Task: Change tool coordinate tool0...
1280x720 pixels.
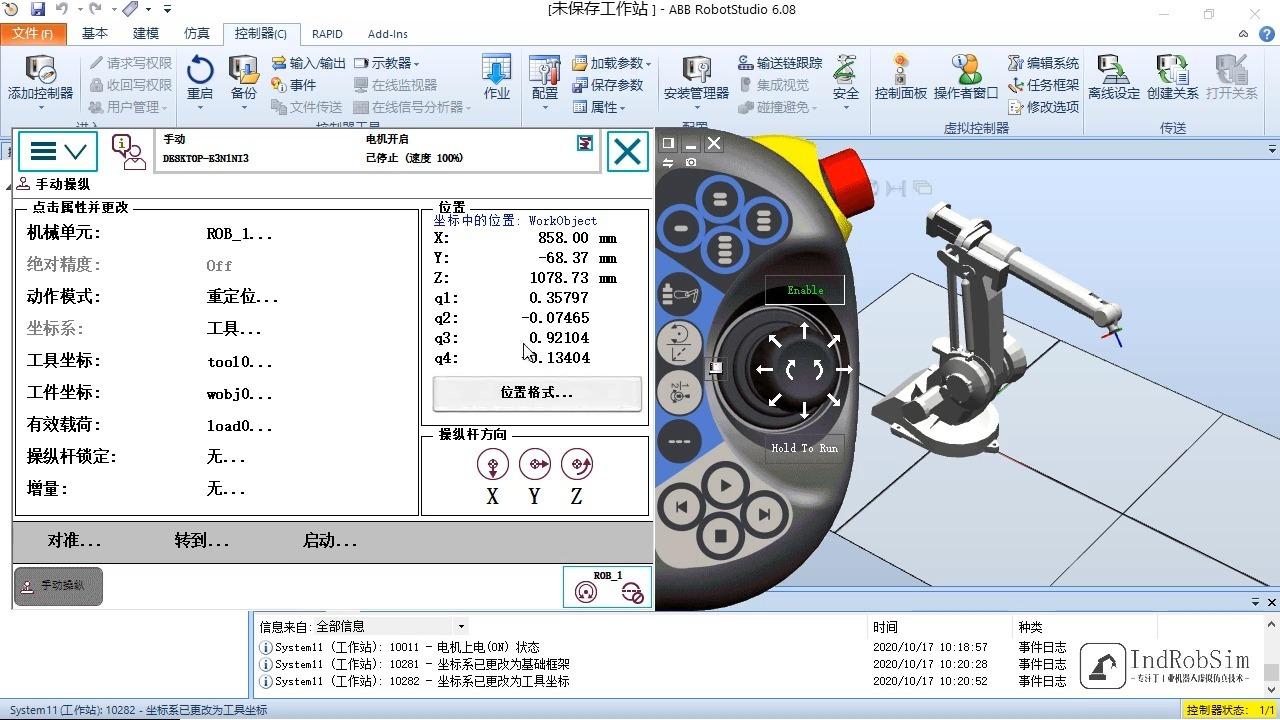Action: (240, 361)
